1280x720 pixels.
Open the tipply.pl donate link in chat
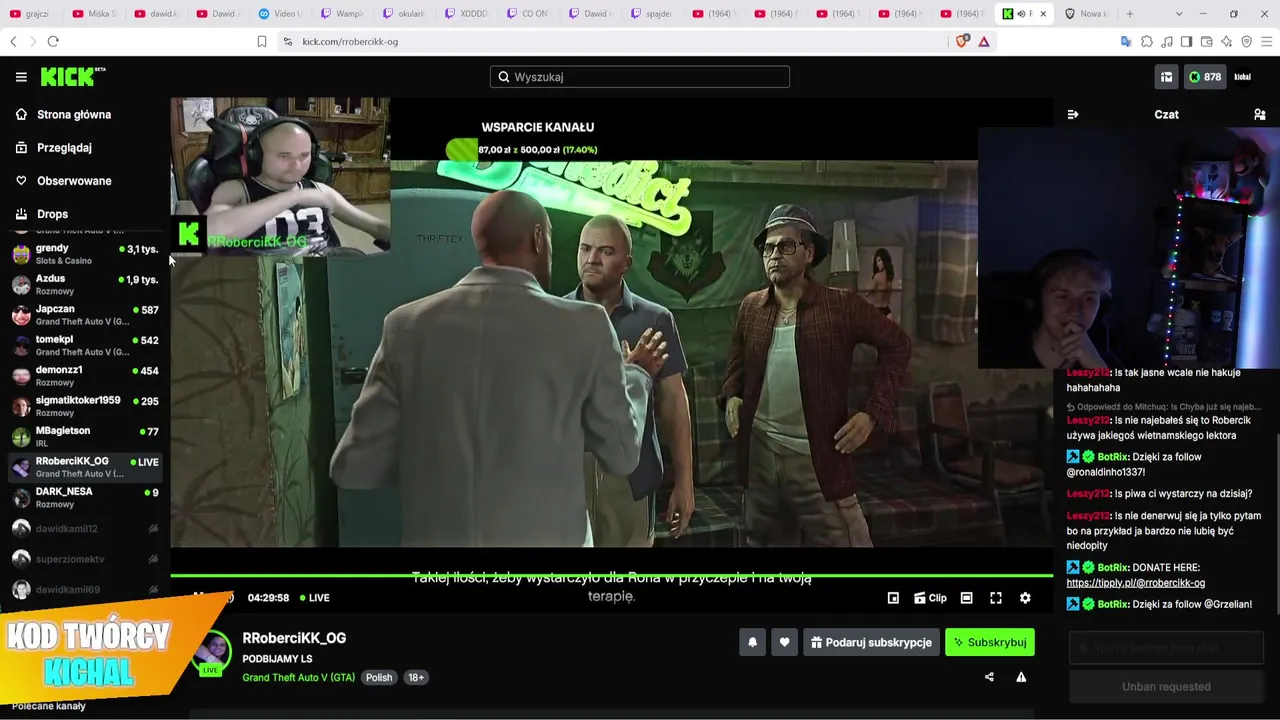[x=1136, y=583]
